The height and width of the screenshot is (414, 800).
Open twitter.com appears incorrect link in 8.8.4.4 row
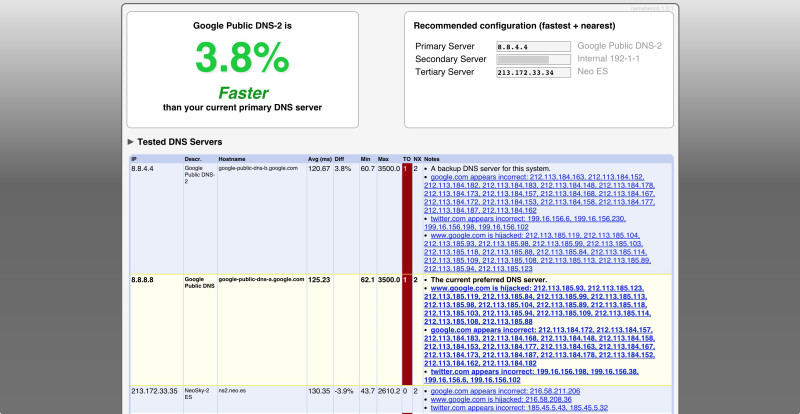tap(525, 223)
